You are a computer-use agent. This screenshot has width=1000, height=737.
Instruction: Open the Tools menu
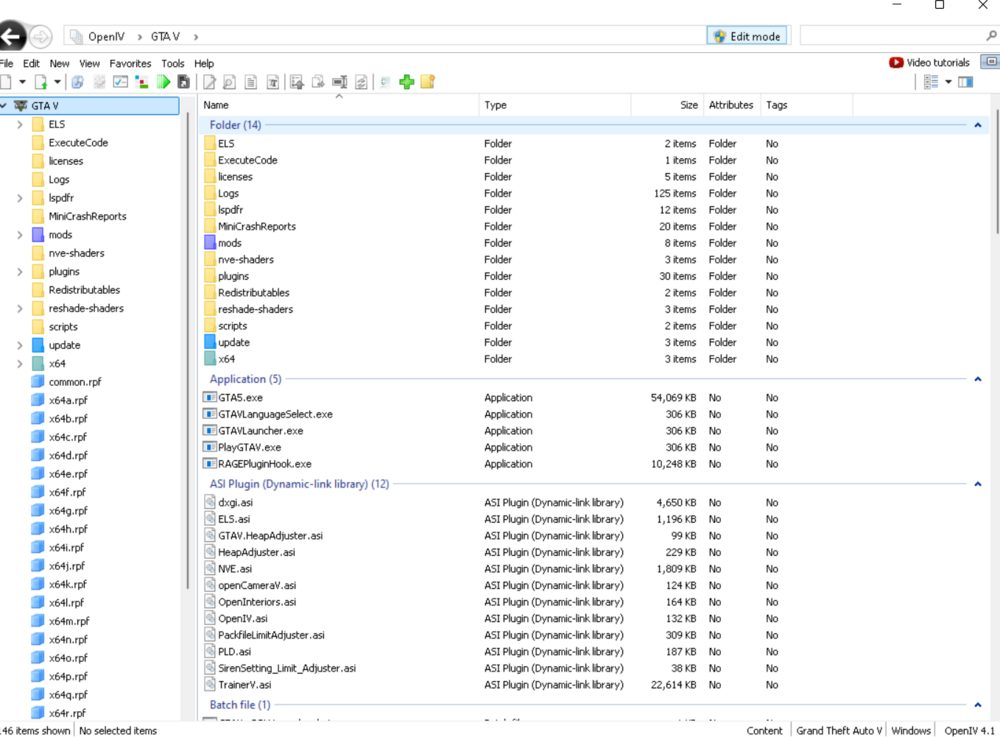coord(172,63)
